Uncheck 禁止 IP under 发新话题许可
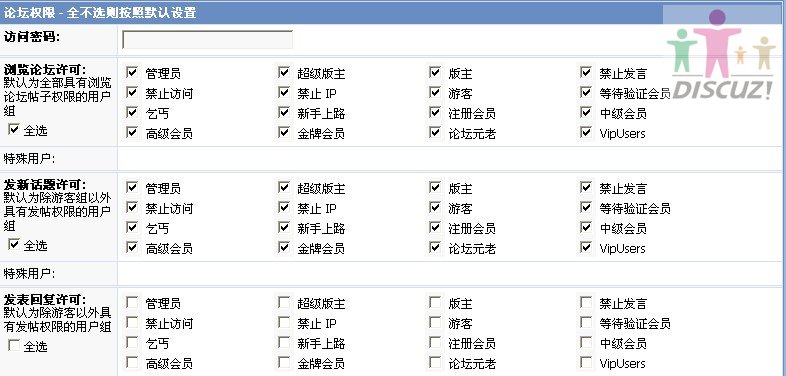The height and width of the screenshot is (376, 786). click(x=284, y=208)
